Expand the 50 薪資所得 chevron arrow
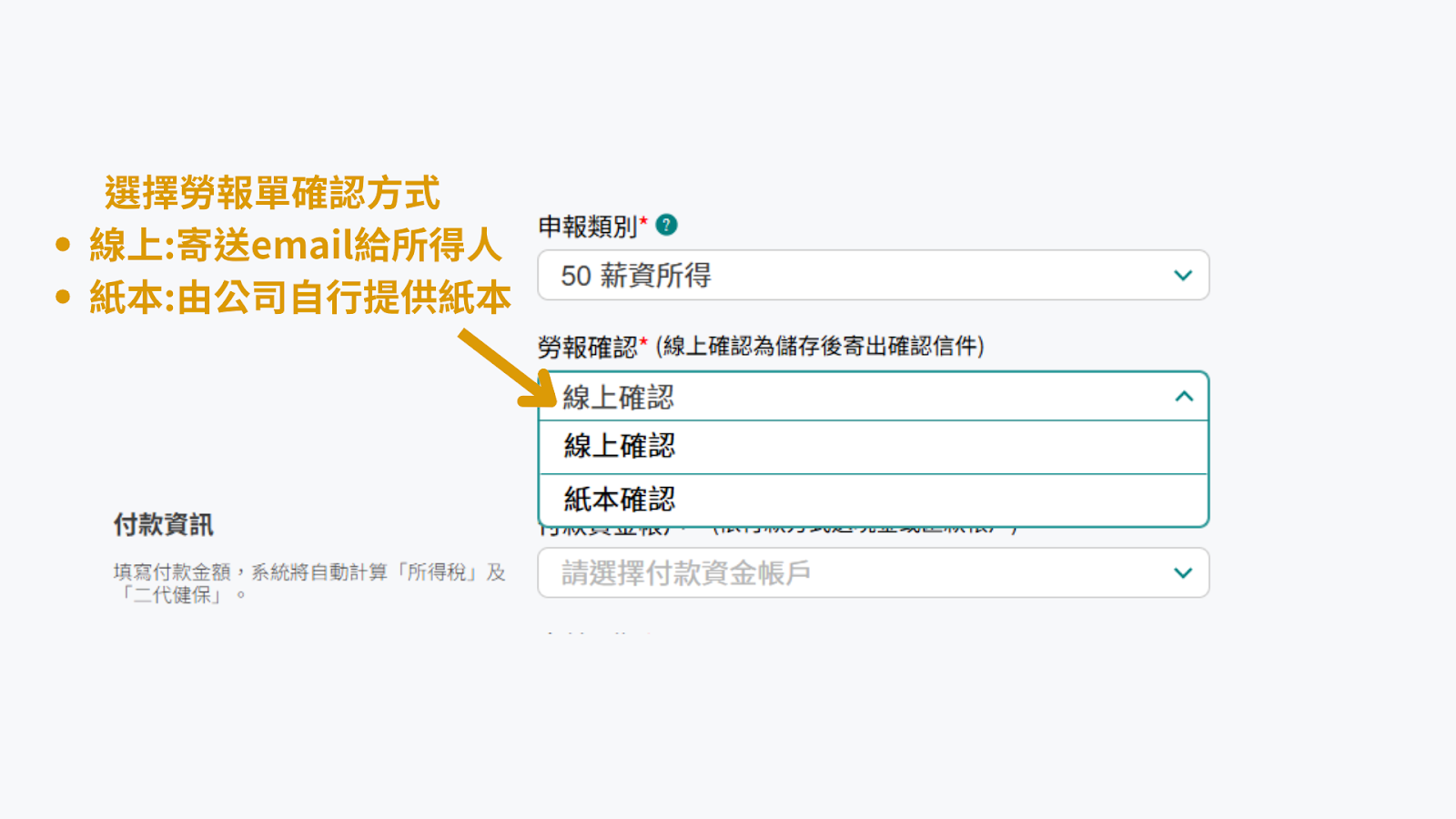Viewport: 1456px width, 819px height. point(1182,275)
